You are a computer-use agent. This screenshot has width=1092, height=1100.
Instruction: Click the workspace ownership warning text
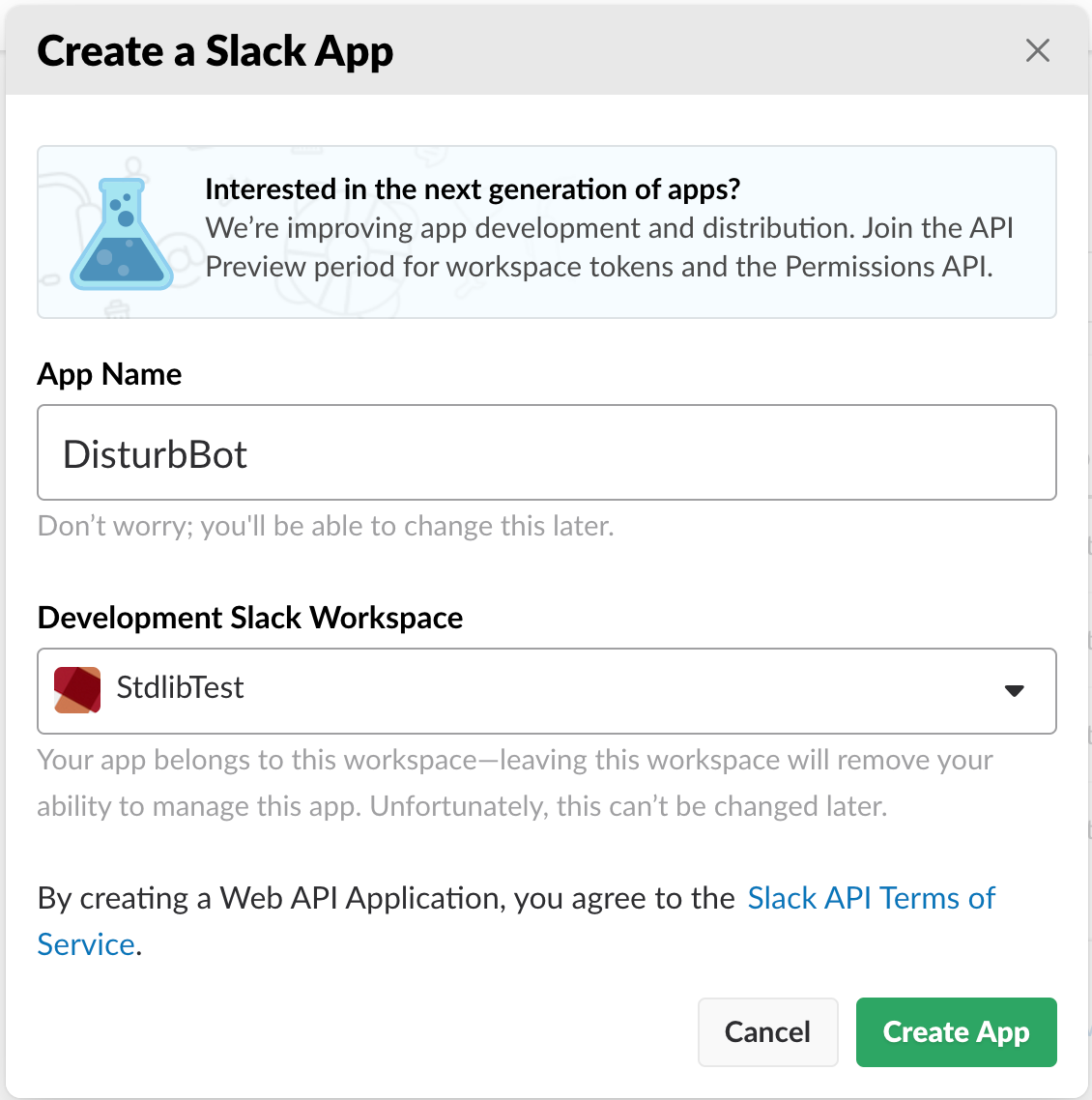[514, 782]
